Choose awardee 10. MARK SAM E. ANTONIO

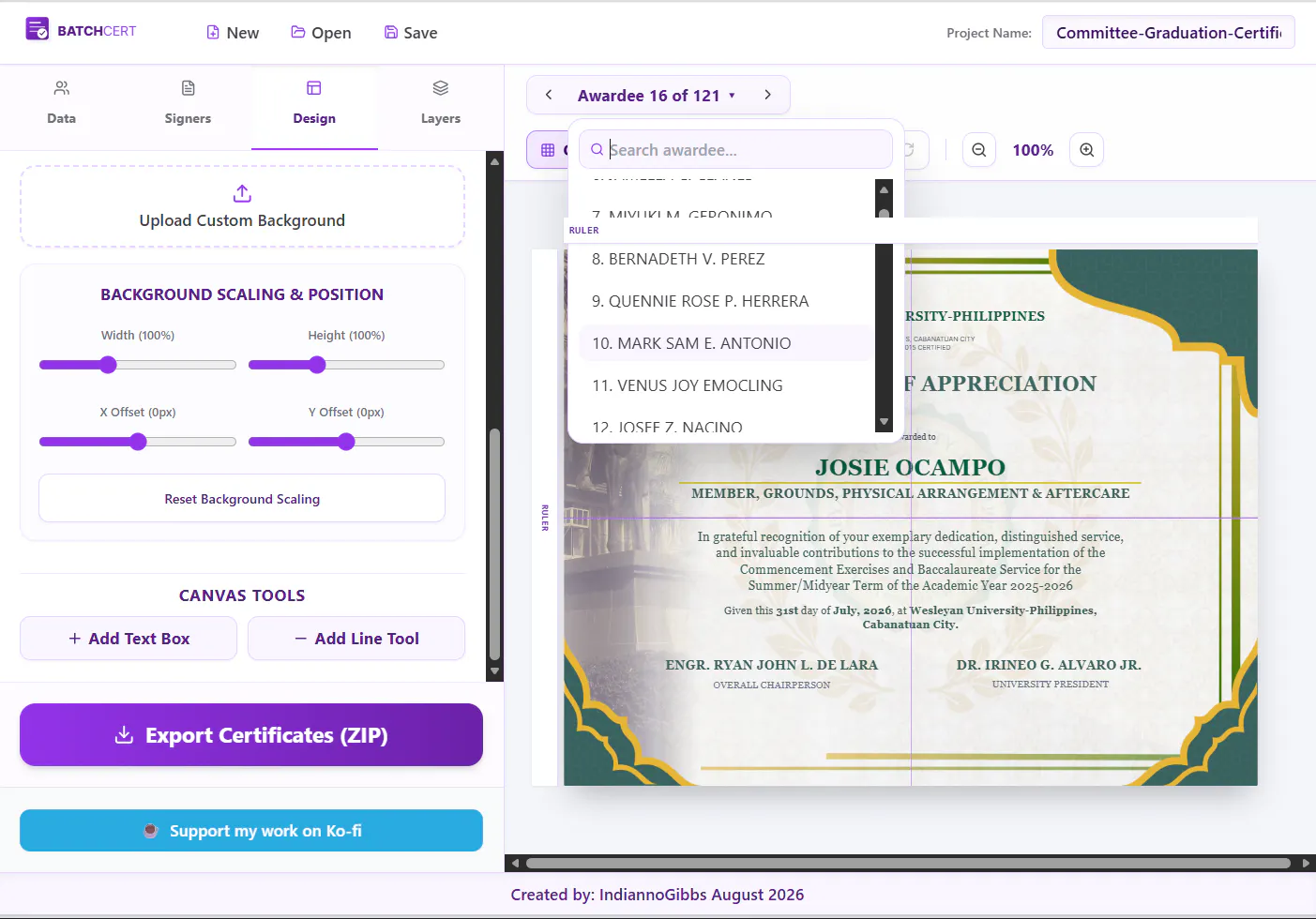pos(726,343)
